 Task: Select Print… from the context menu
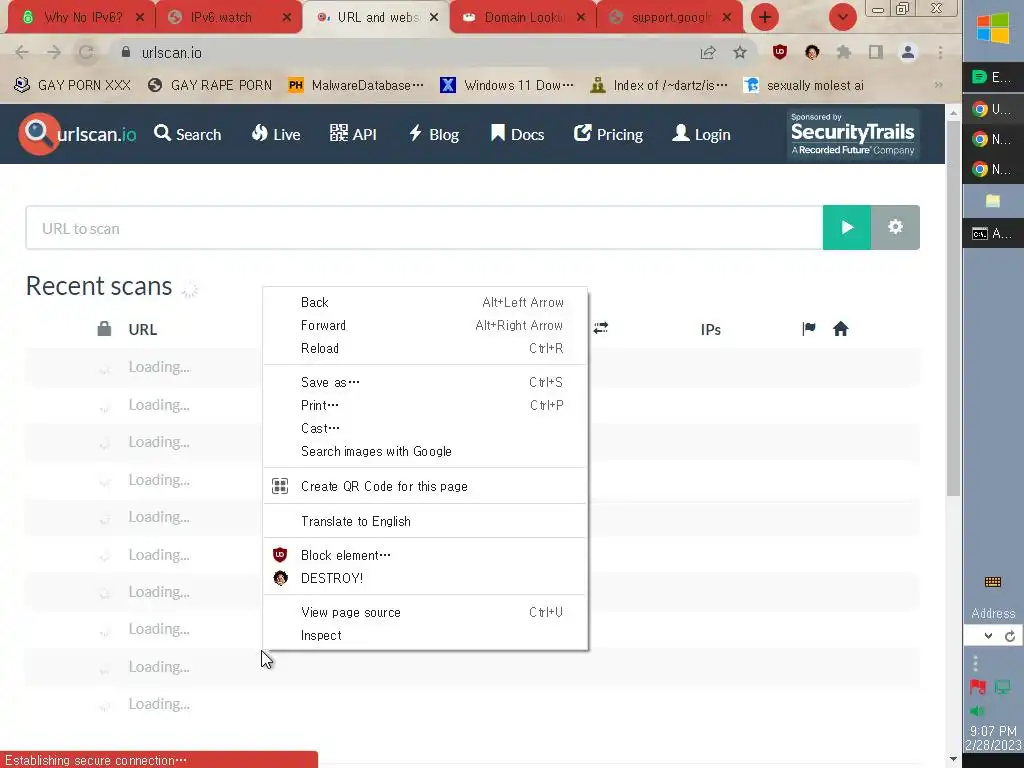[425, 405]
